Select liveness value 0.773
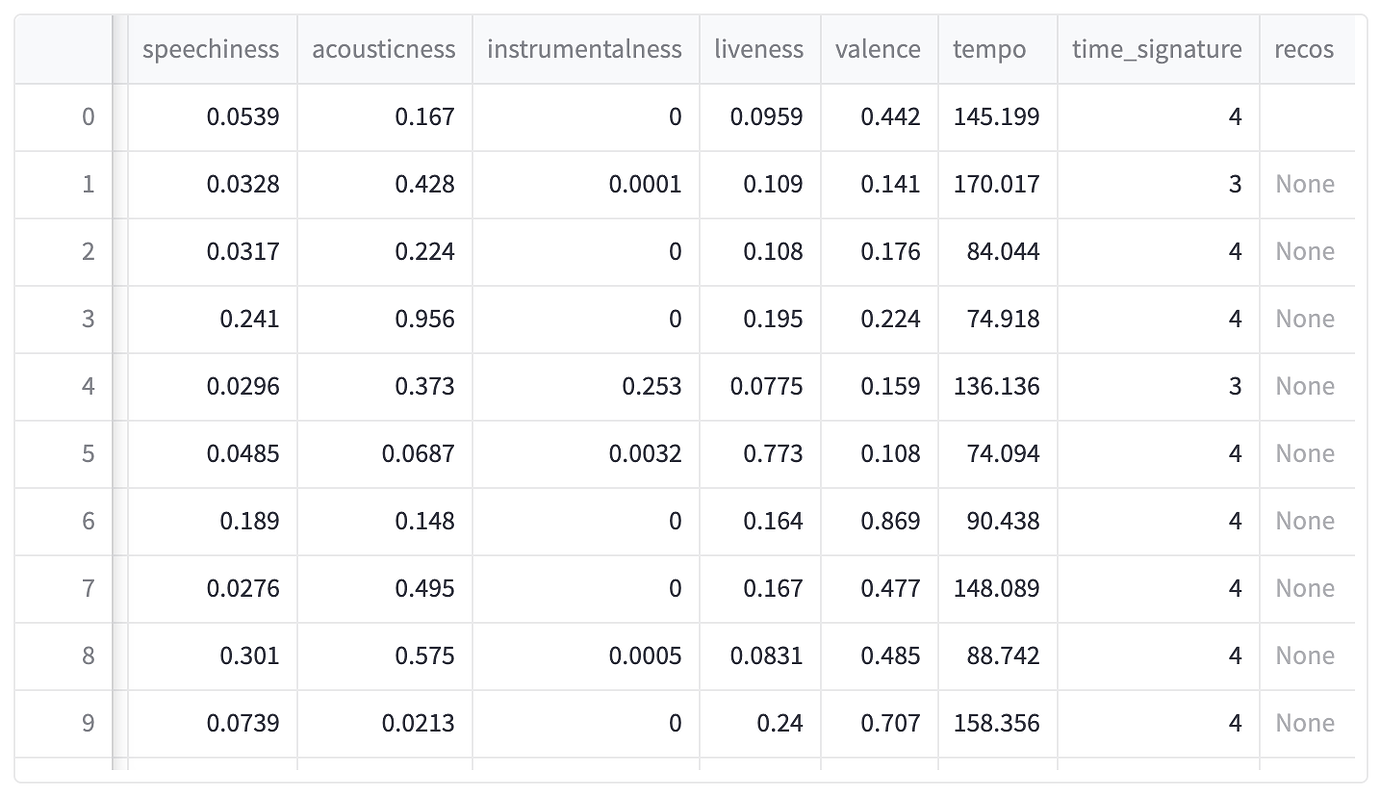 (x=773, y=454)
